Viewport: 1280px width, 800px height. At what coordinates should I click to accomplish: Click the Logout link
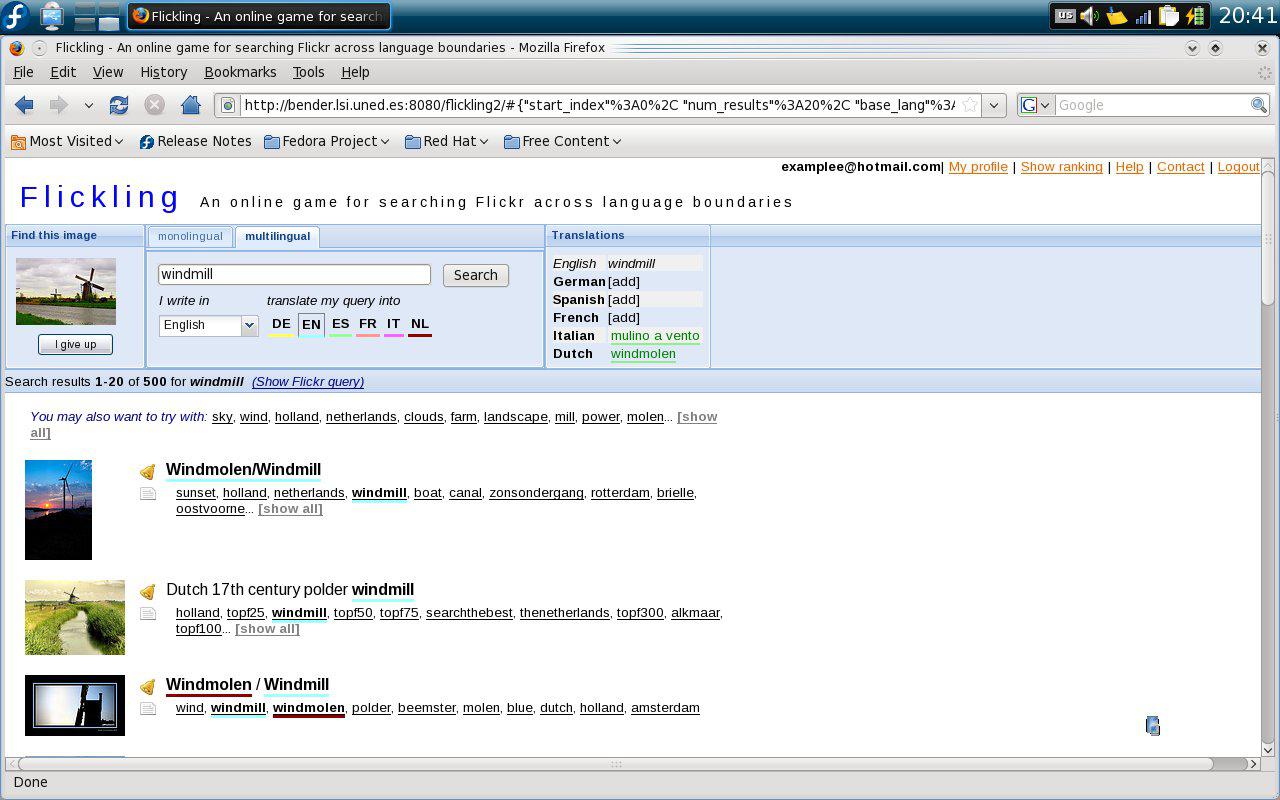pos(1238,167)
